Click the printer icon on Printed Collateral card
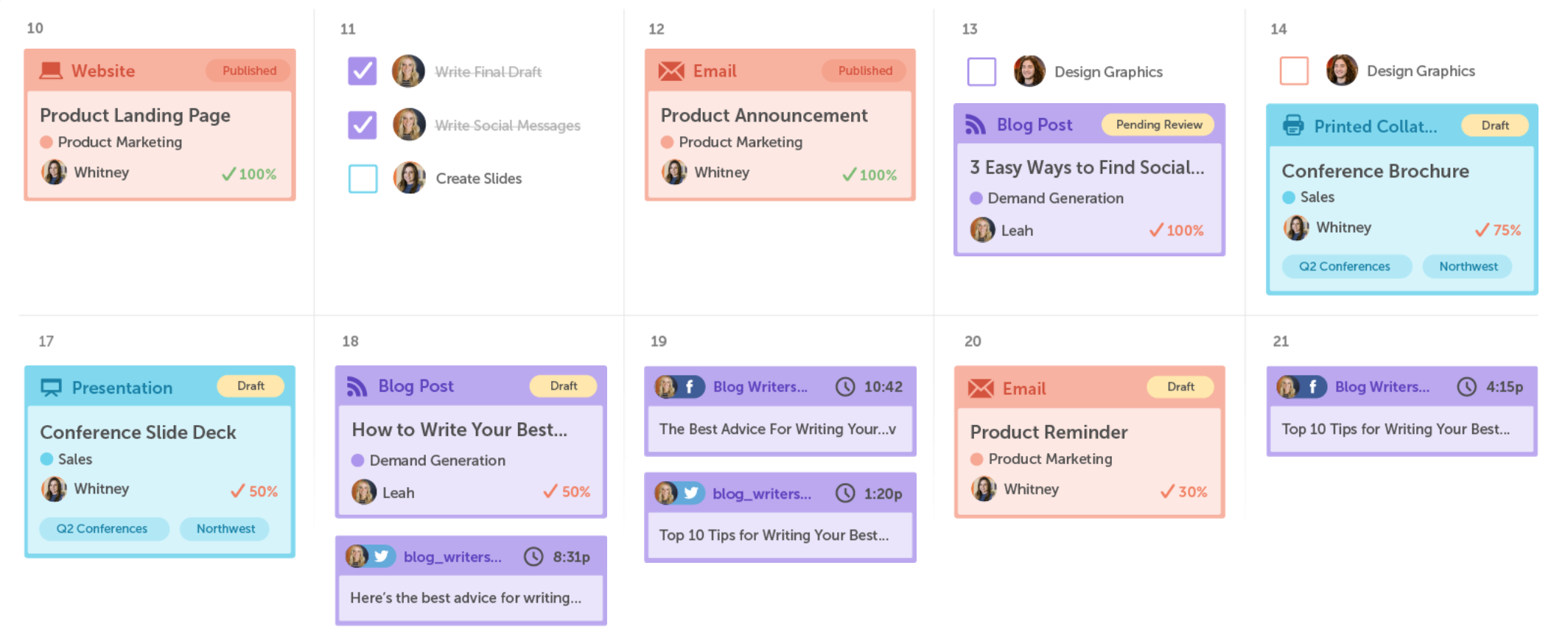The height and width of the screenshot is (638, 1568). (x=1293, y=125)
